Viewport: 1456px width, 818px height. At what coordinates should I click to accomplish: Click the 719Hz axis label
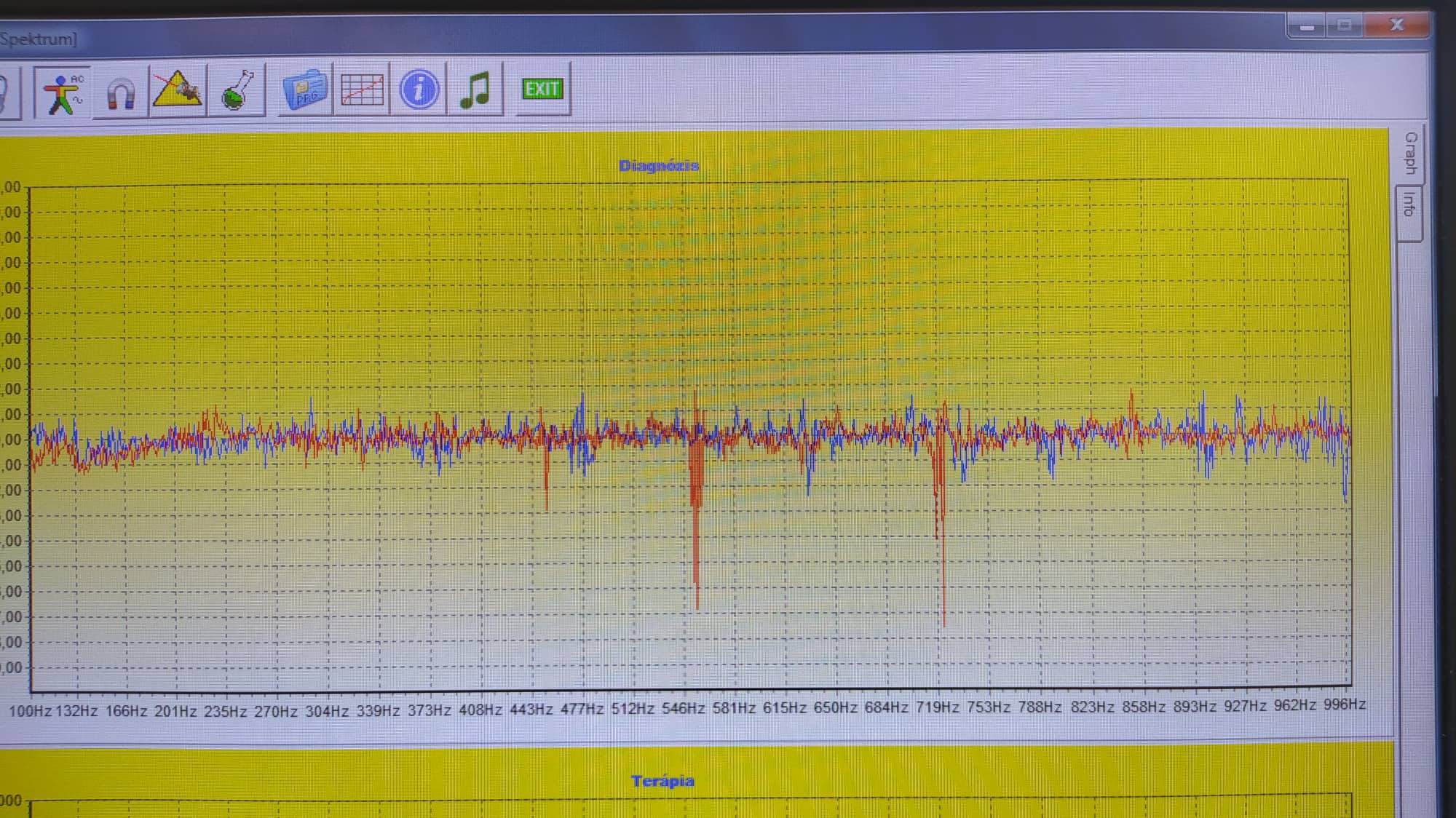coord(937,707)
